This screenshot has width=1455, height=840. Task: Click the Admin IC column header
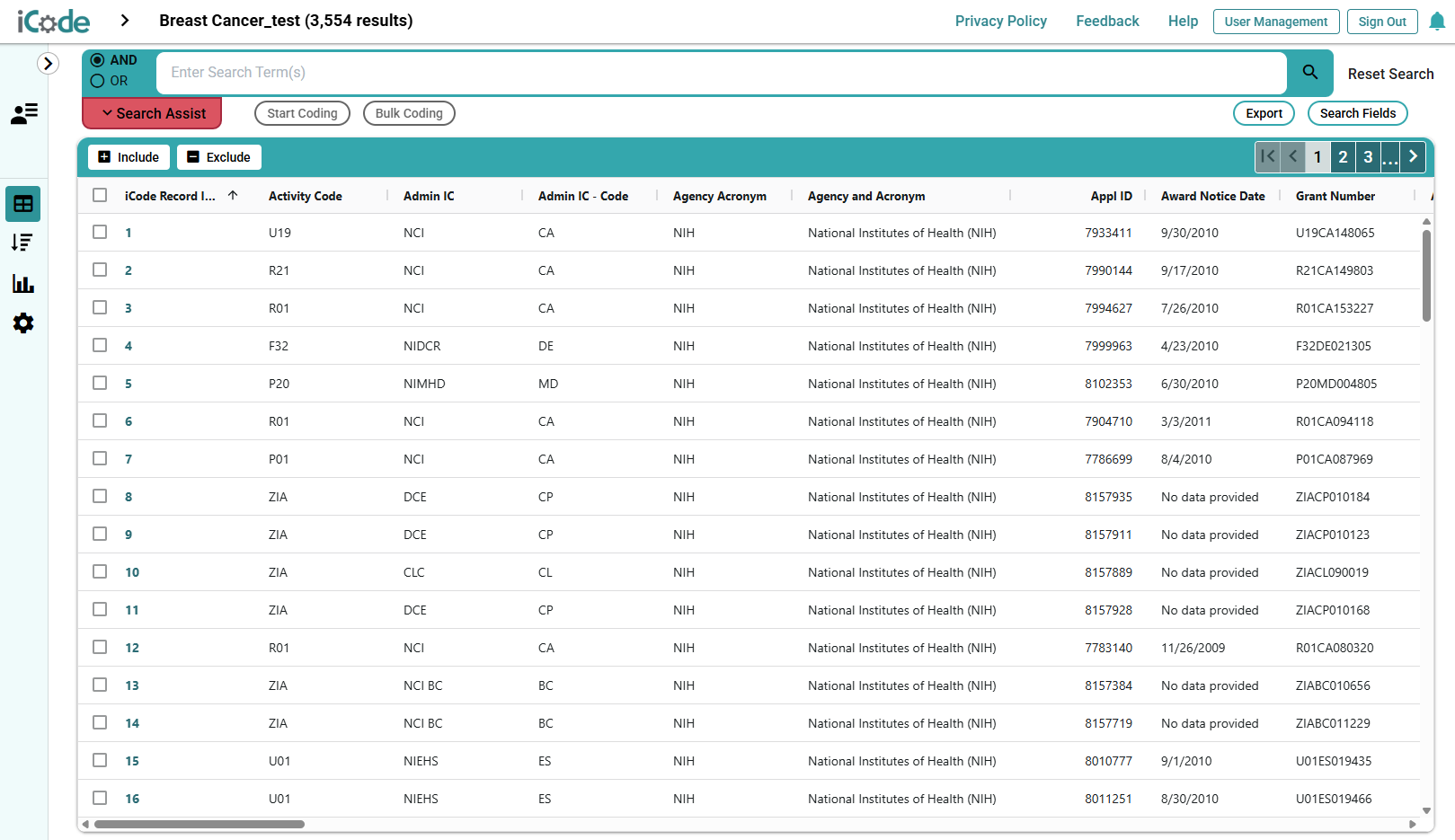pos(429,196)
